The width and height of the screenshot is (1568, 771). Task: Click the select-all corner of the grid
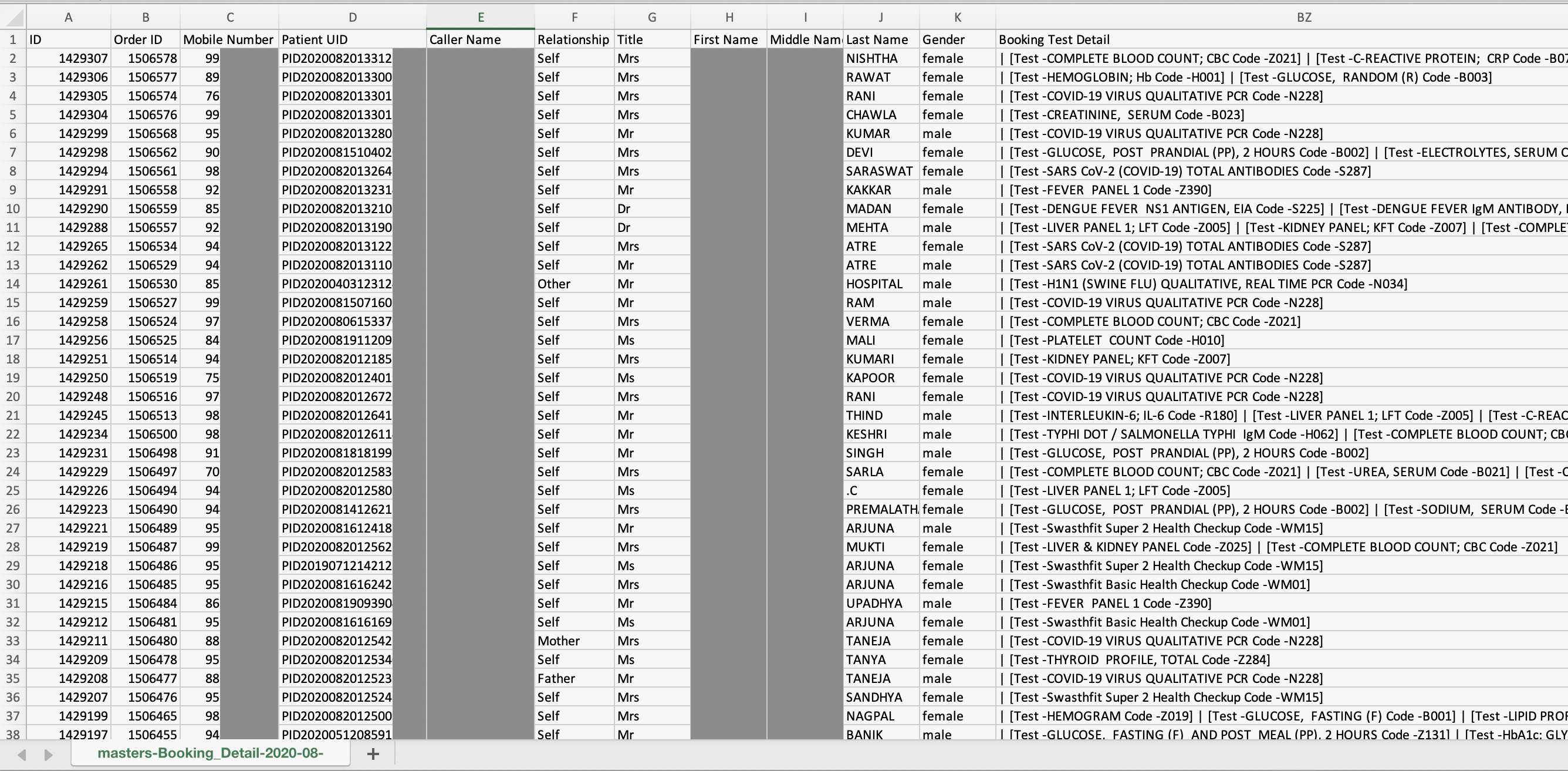click(x=12, y=17)
